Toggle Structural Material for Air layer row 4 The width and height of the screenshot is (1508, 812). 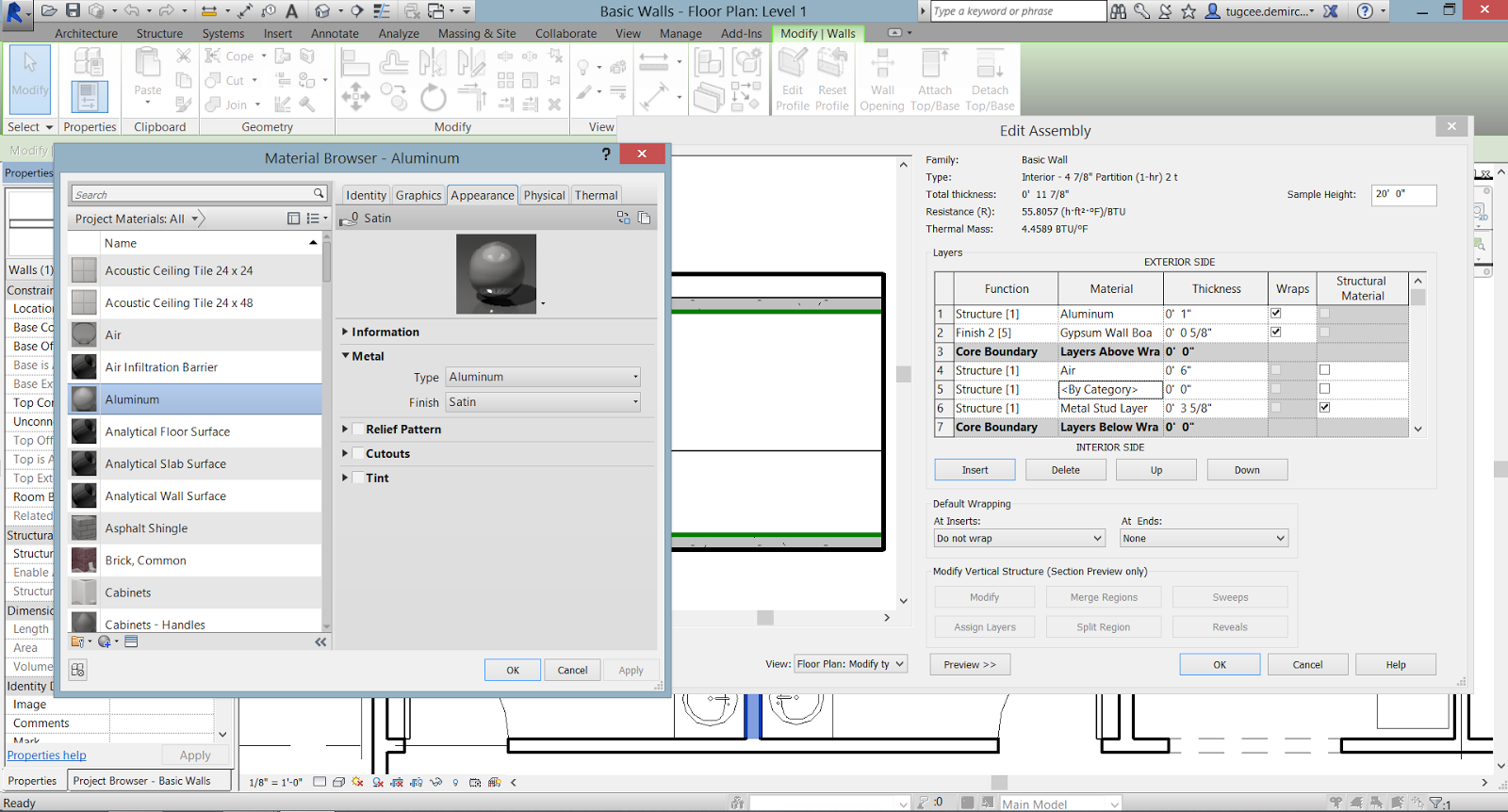tap(1325, 369)
